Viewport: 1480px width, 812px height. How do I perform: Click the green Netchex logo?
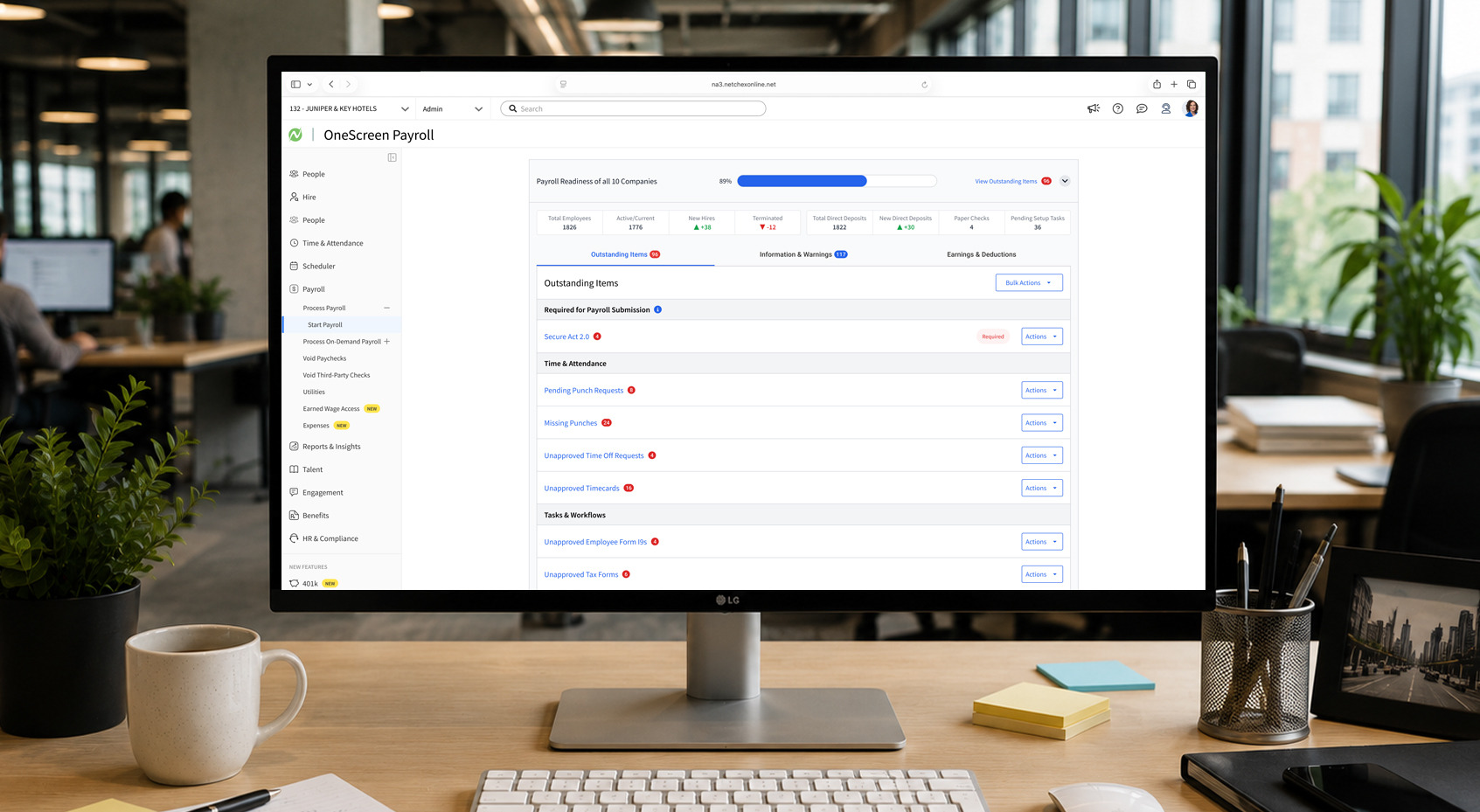coord(295,135)
